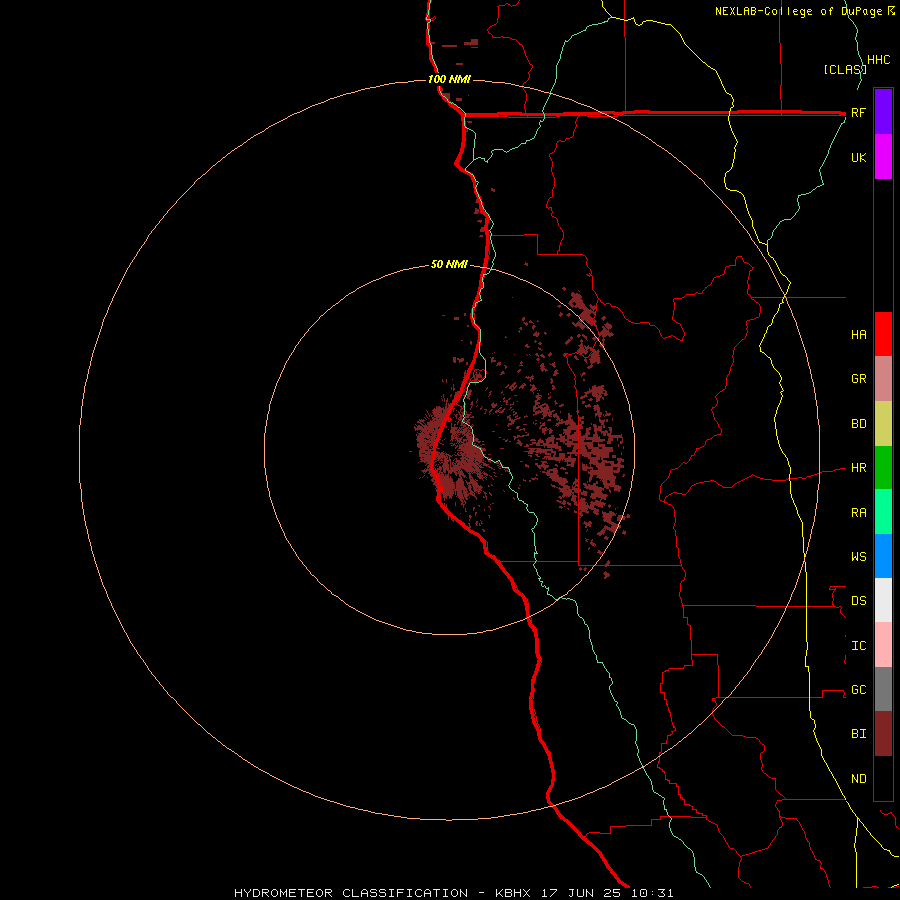The height and width of the screenshot is (900, 900).
Task: Click the DS white legend swatch
Action: (x=883, y=600)
